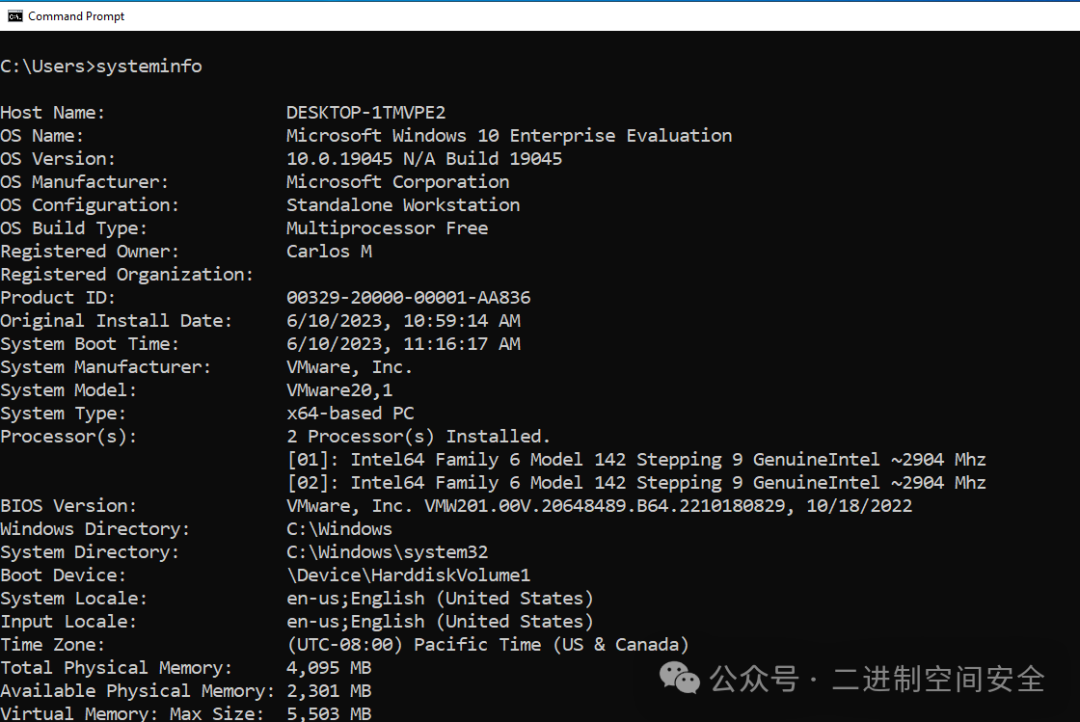Click the System Locale value "en-us;English (United States)"
This screenshot has height=722, width=1080.
[440, 599]
